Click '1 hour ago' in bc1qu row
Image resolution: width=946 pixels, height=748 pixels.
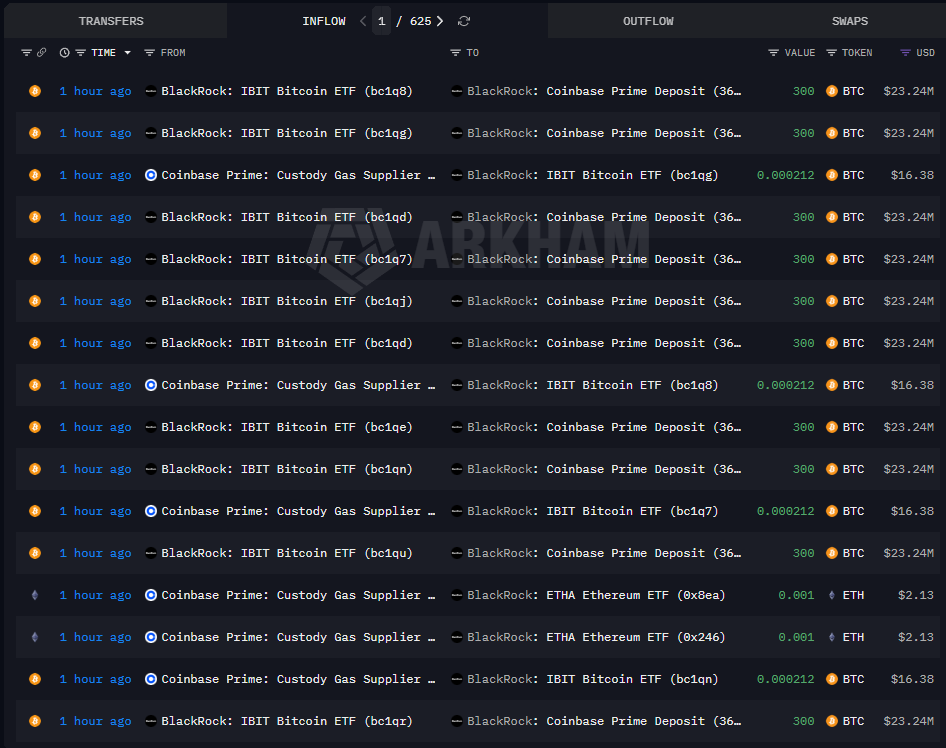click(95, 553)
